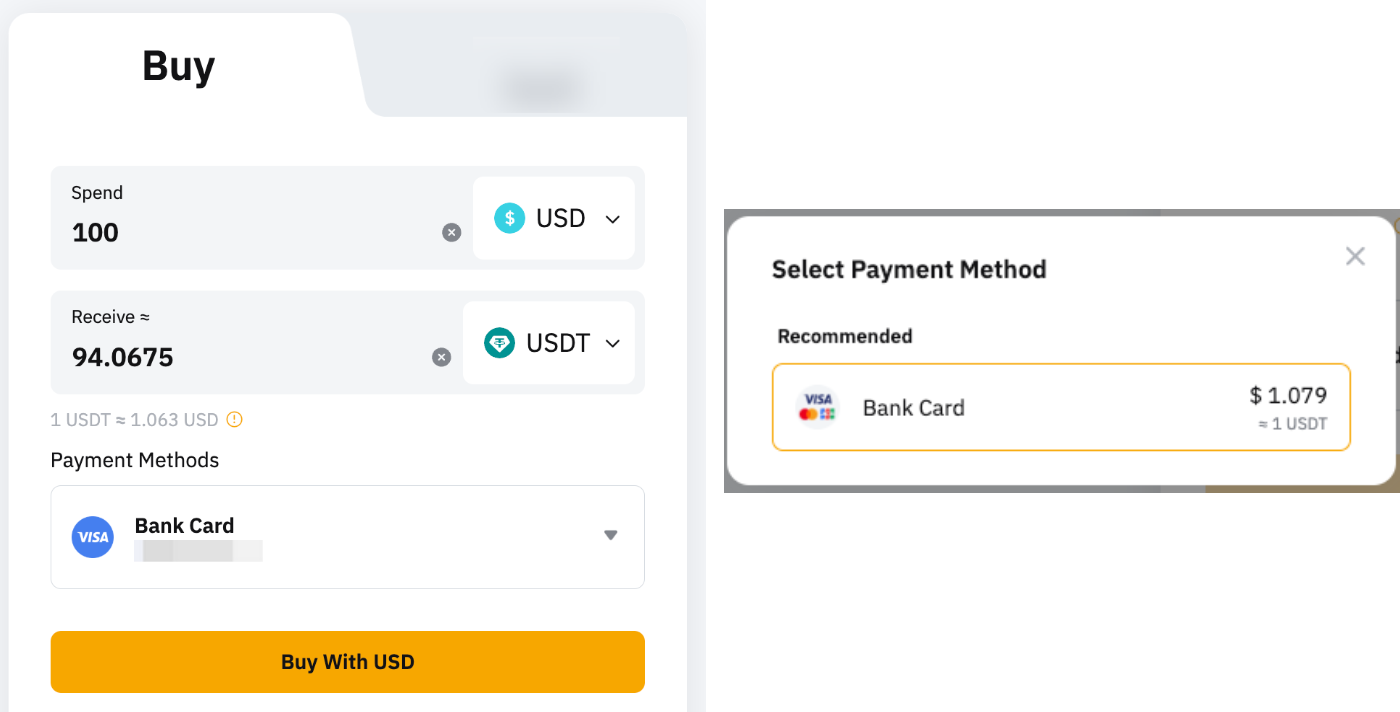Clear the Spend amount field

(x=452, y=233)
